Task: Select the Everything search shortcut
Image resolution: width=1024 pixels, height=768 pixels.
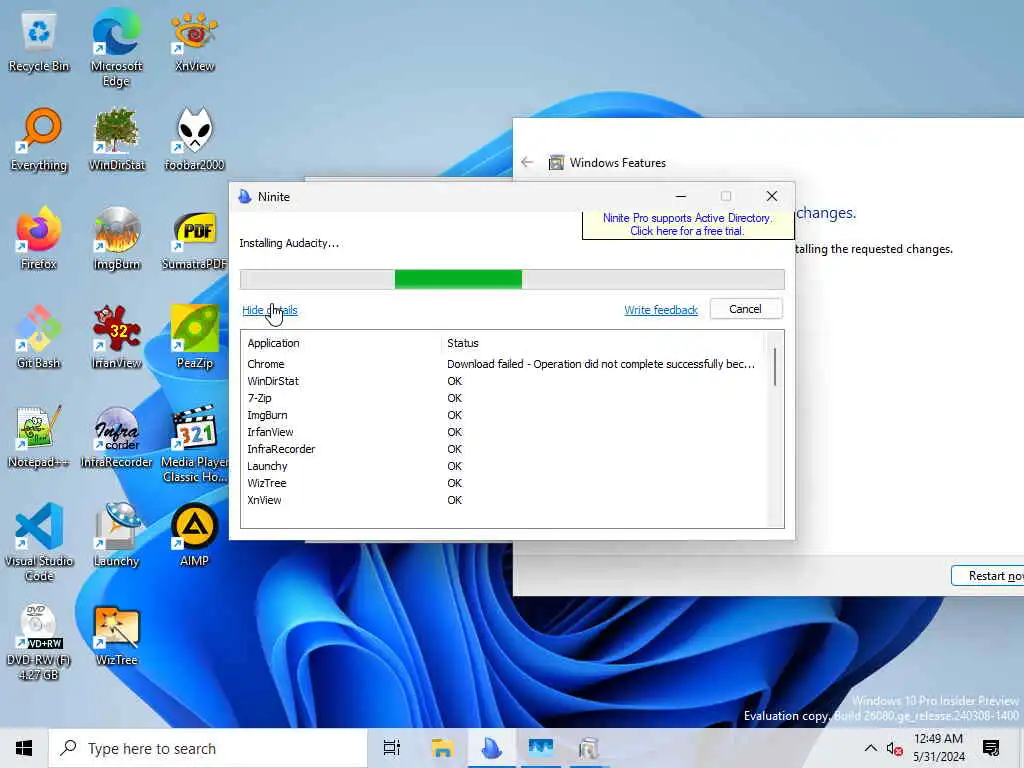Action: 39,140
